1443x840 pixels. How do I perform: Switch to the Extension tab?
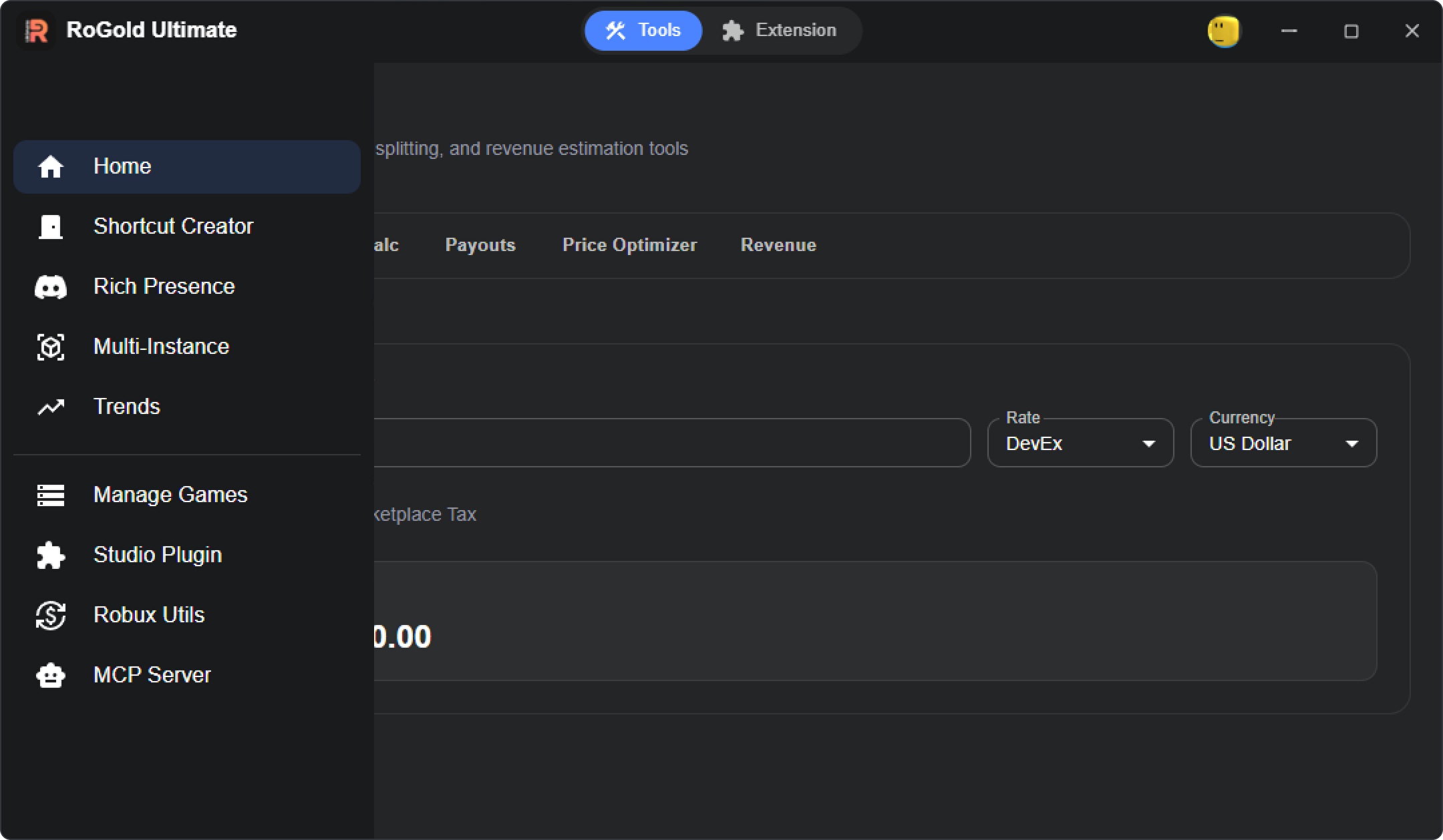pyautogui.click(x=780, y=31)
